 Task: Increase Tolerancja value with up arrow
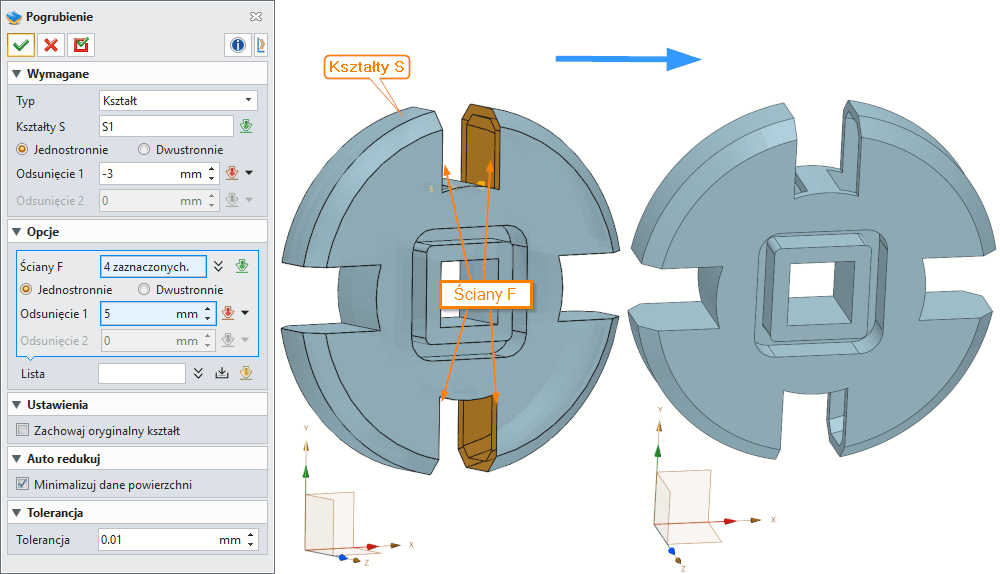click(x=250, y=535)
